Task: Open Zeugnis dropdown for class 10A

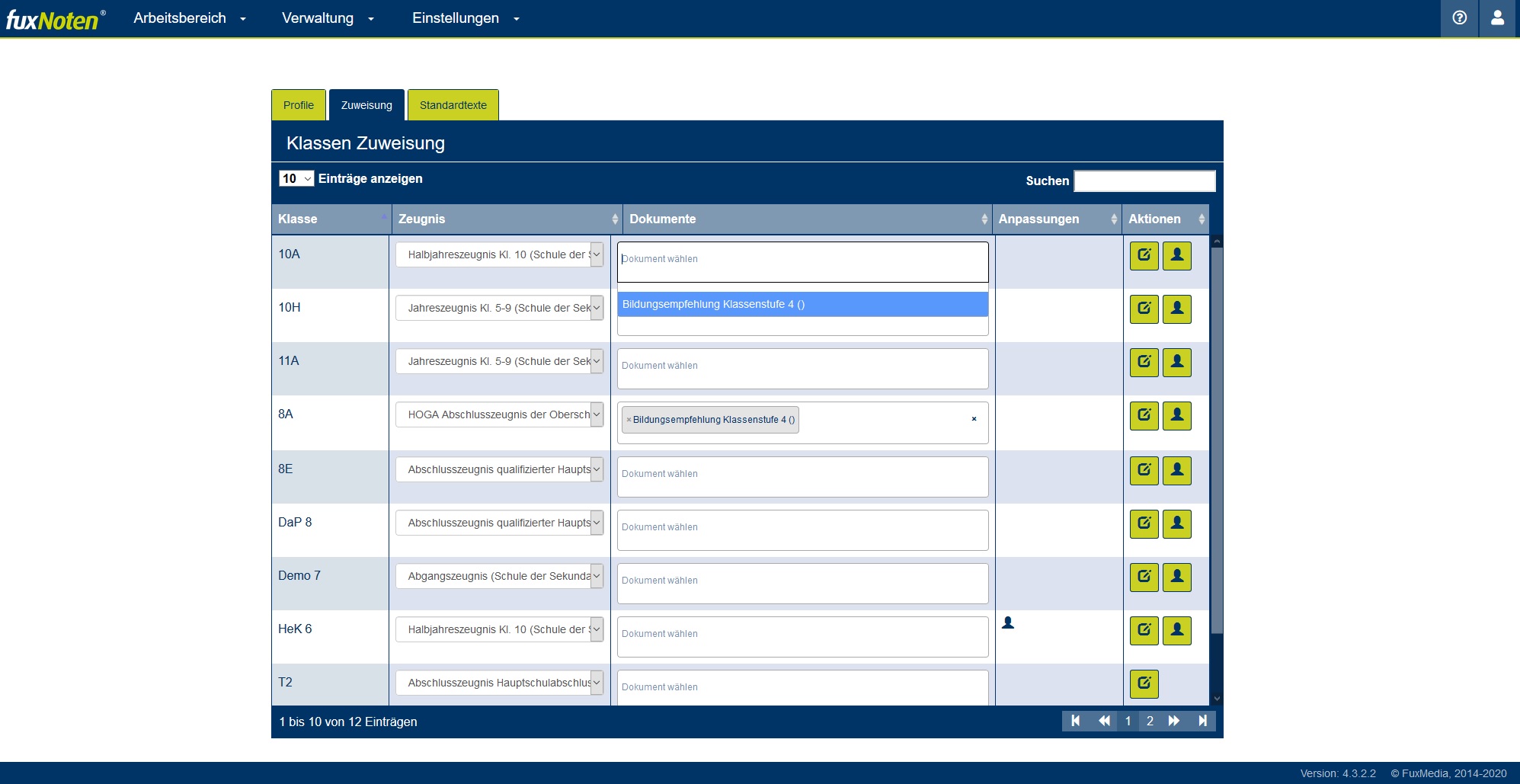Action: click(x=500, y=254)
